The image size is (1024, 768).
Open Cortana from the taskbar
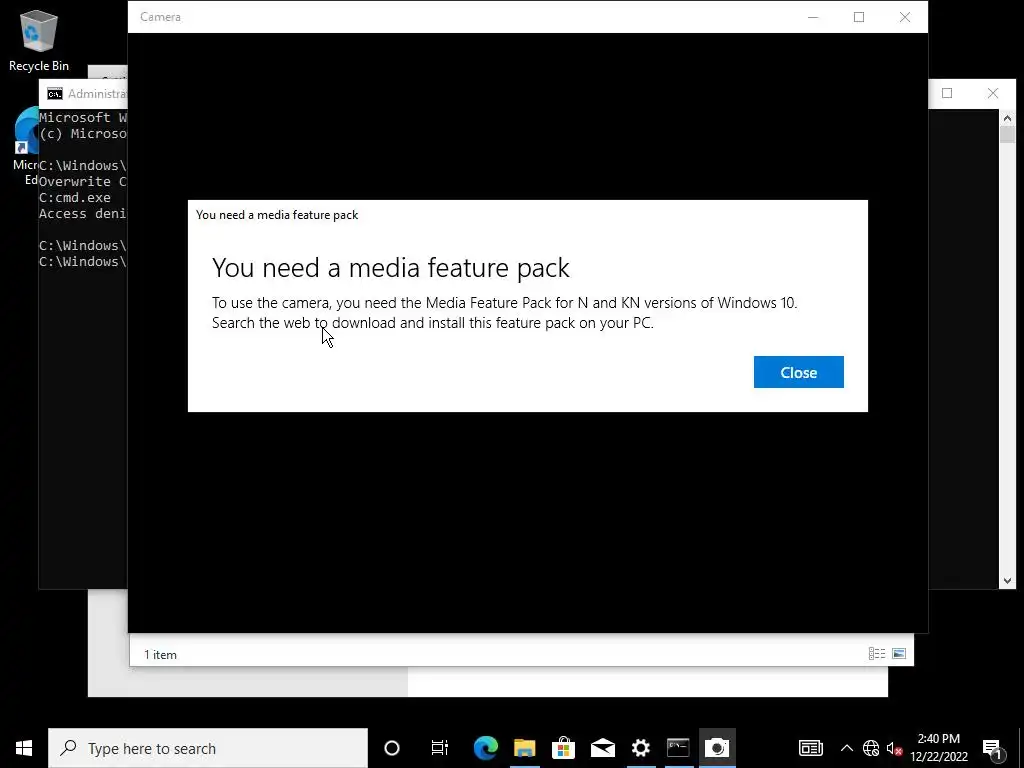[x=392, y=748]
